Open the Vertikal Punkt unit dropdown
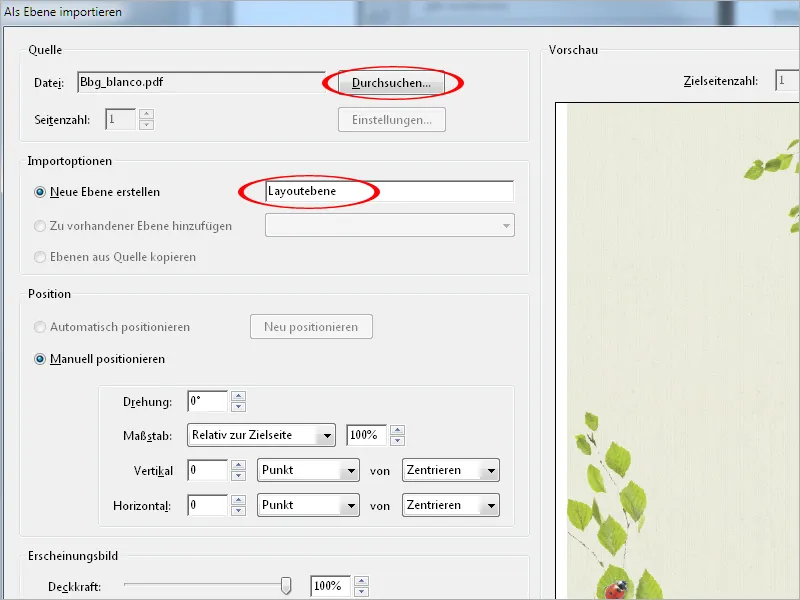 [308, 470]
